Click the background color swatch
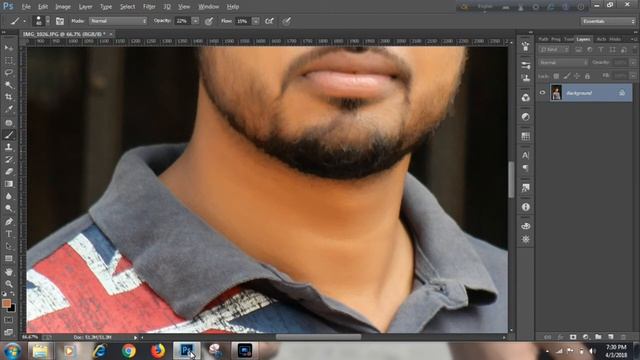 (13, 309)
